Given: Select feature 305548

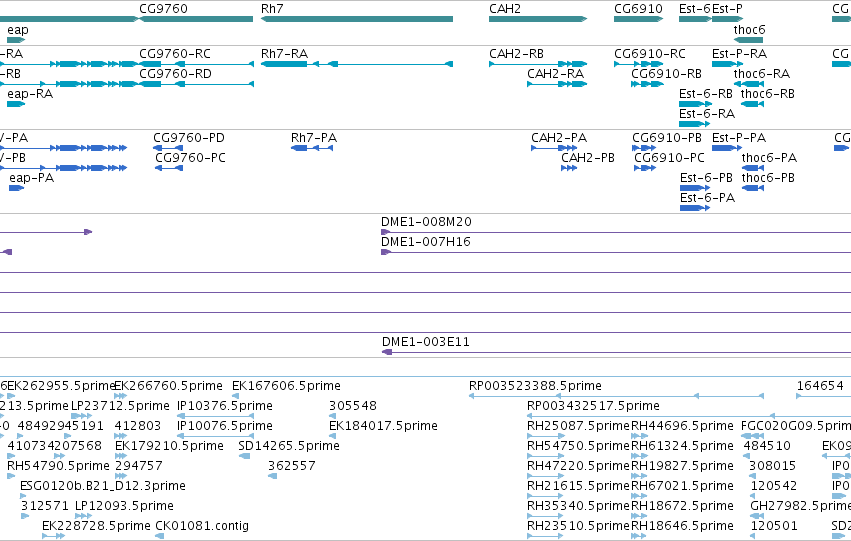Looking at the screenshot, I should [x=332, y=416].
